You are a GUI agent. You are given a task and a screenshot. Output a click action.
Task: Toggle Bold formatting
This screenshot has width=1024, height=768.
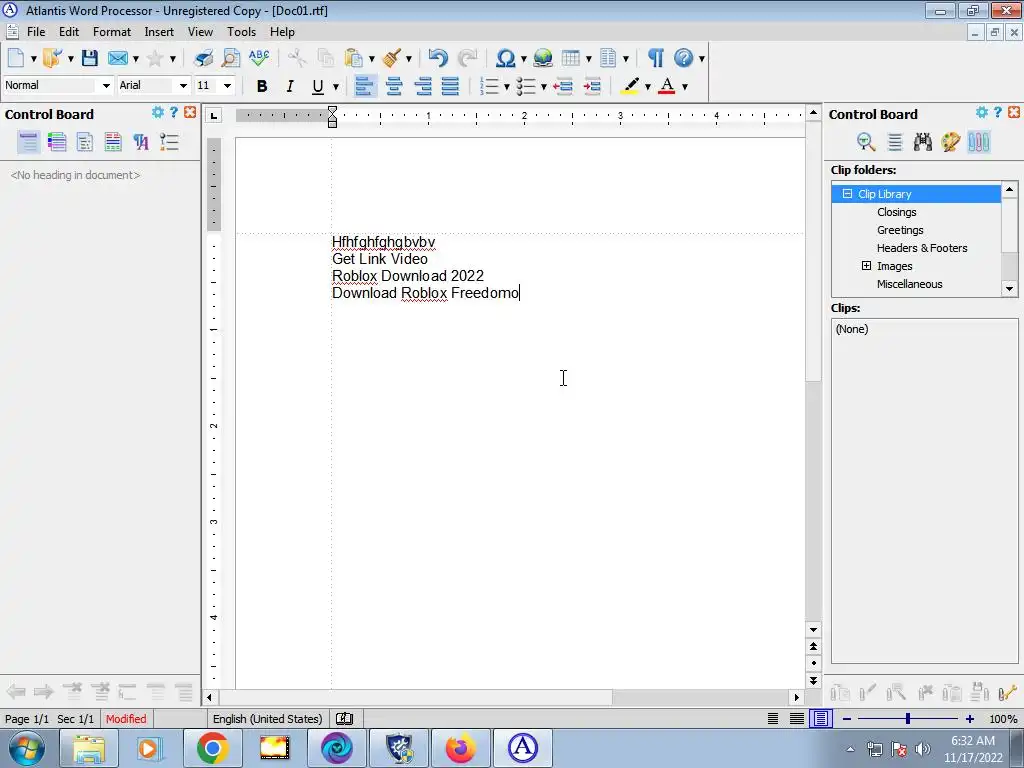[262, 86]
